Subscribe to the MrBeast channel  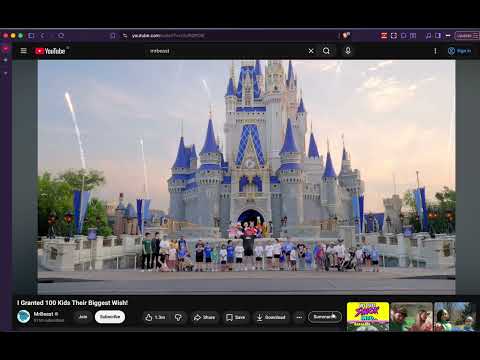(x=110, y=317)
